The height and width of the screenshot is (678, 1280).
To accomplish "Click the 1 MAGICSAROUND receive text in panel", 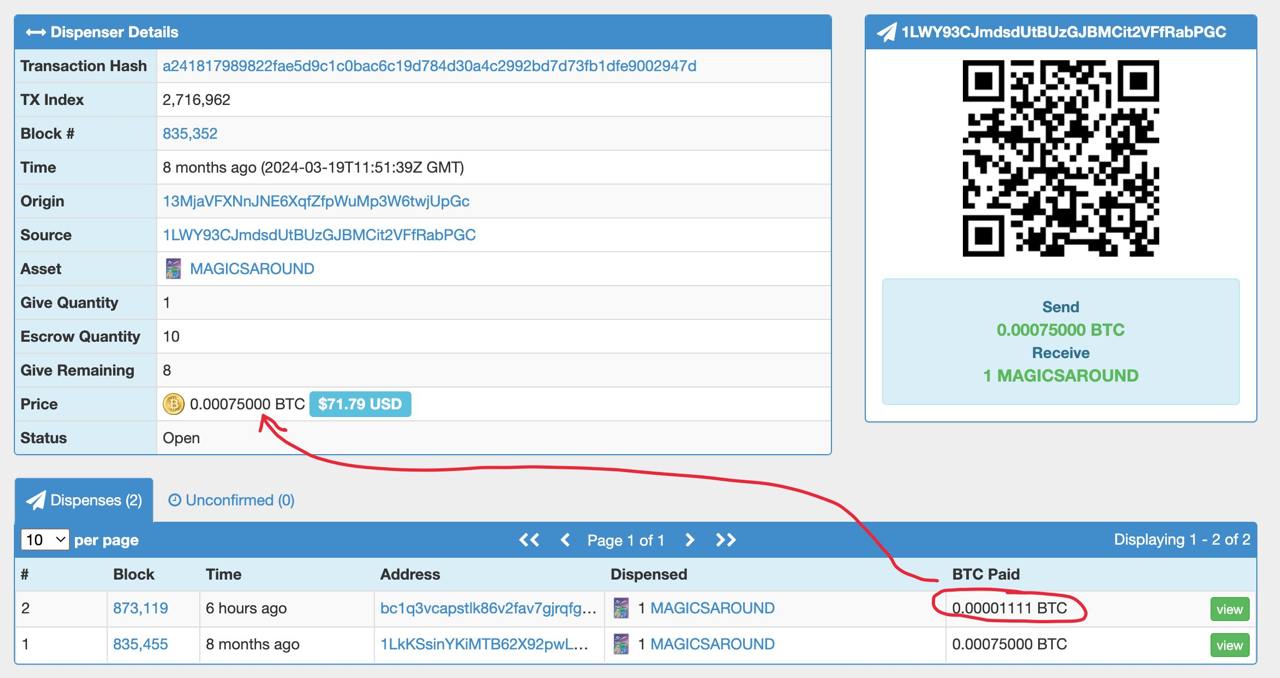I will pos(1061,375).
